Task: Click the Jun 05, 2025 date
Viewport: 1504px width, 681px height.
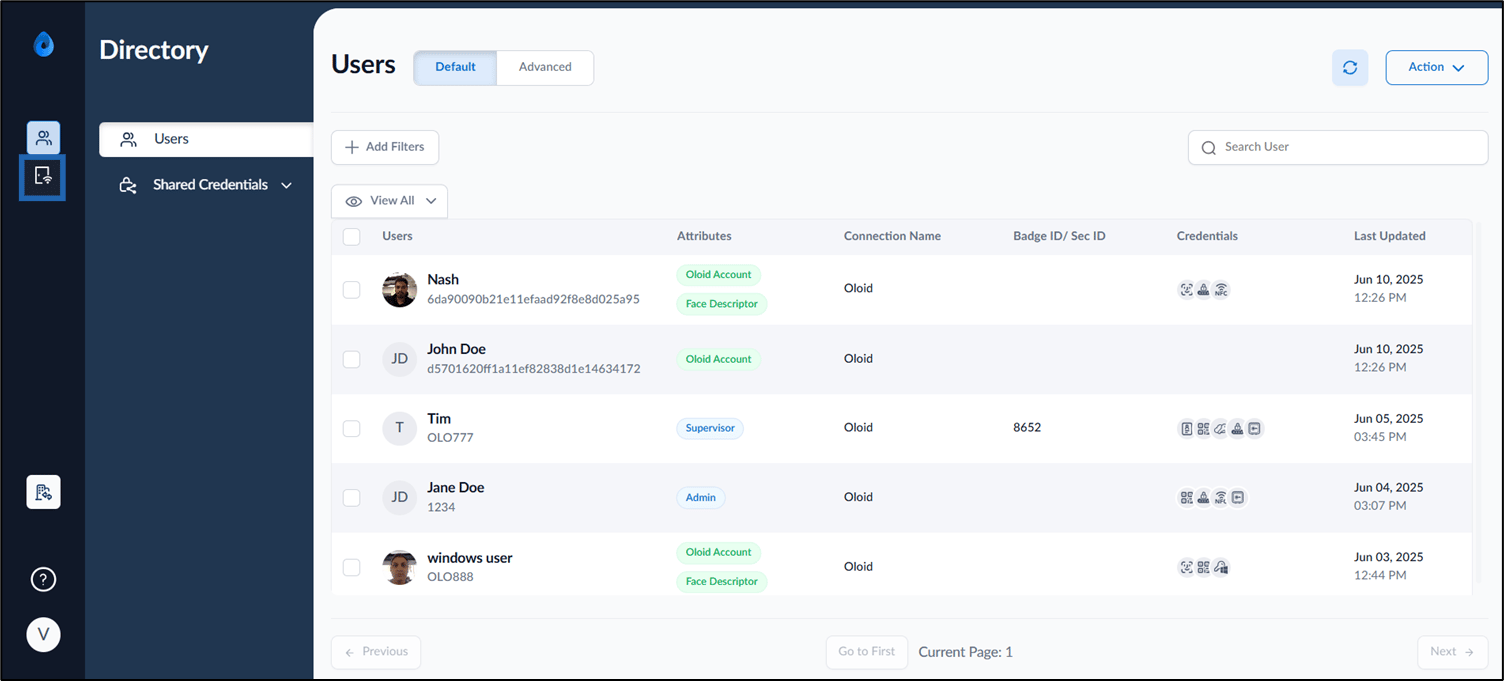Action: (1388, 419)
